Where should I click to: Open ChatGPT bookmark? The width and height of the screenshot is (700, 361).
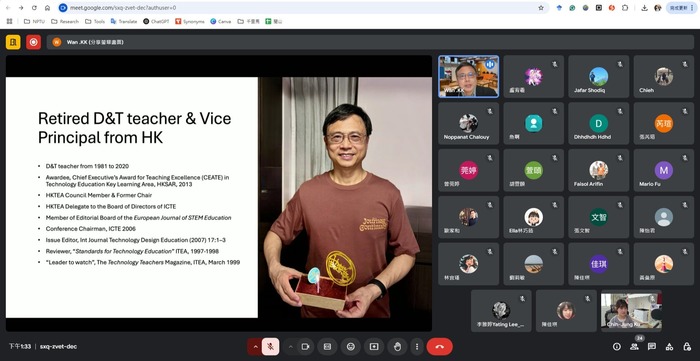coord(156,21)
